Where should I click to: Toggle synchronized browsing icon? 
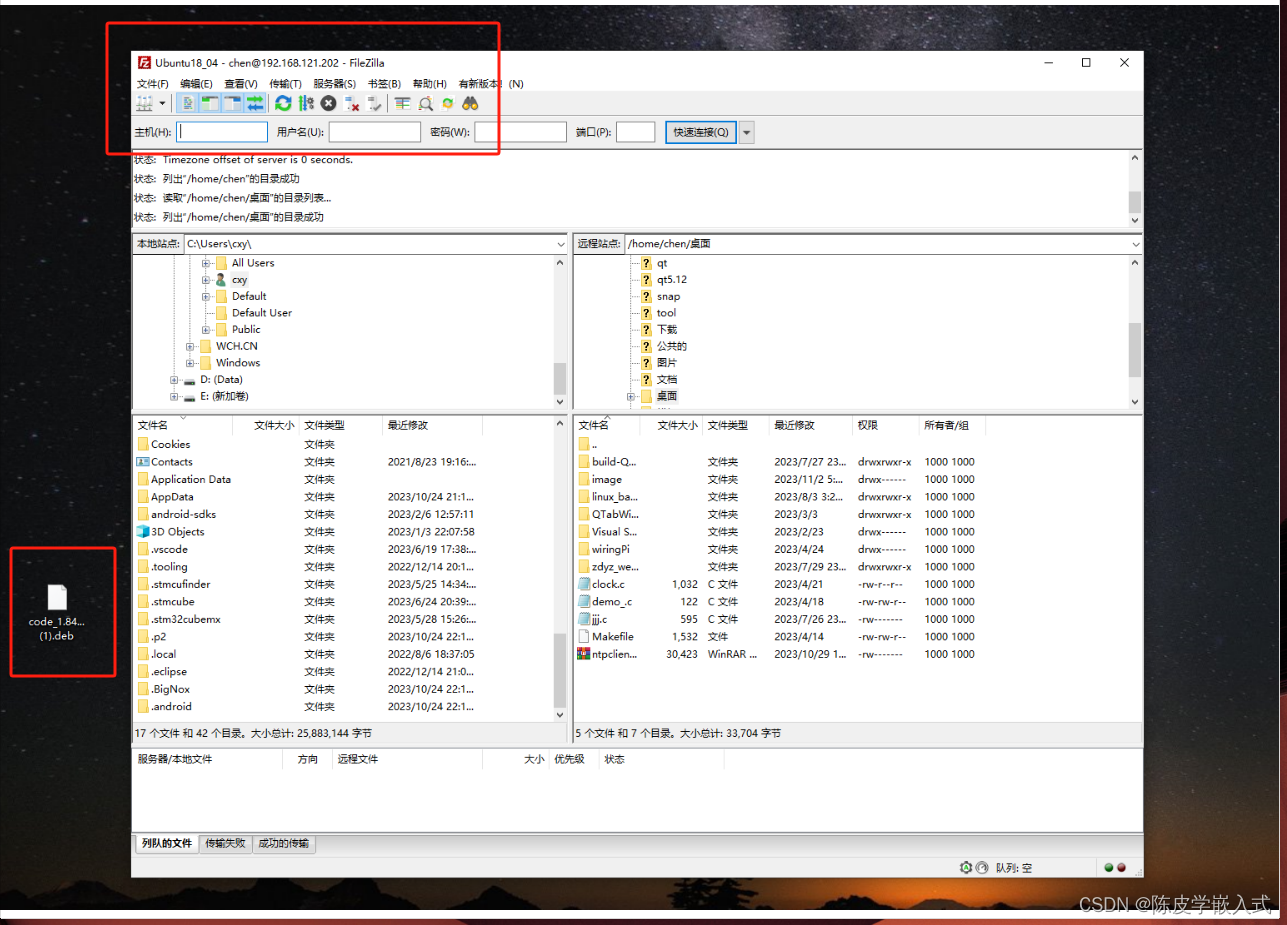(x=447, y=103)
